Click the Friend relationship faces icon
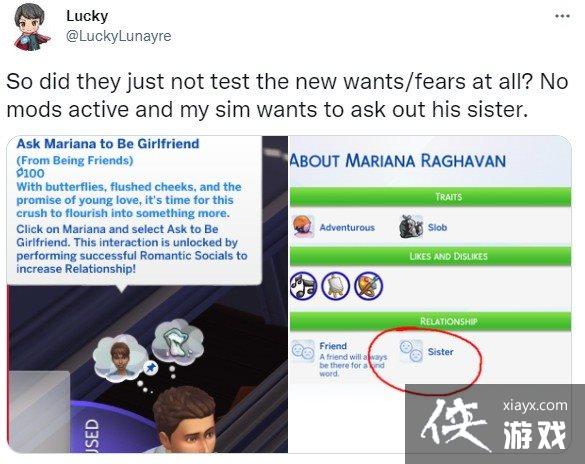Viewport: 585px width, 464px height. tap(303, 351)
